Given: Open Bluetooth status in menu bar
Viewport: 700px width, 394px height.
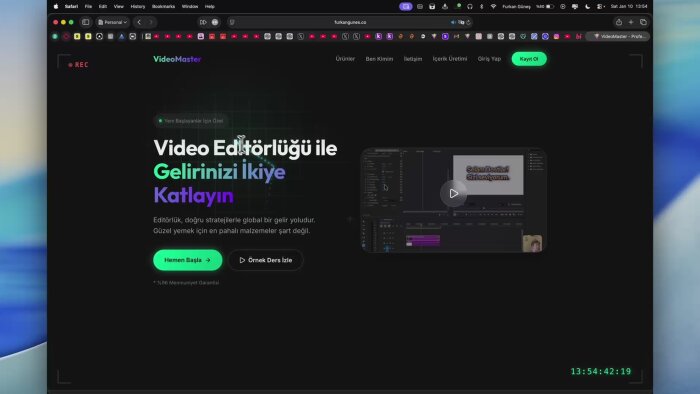Looking at the screenshot, I should (481, 6).
